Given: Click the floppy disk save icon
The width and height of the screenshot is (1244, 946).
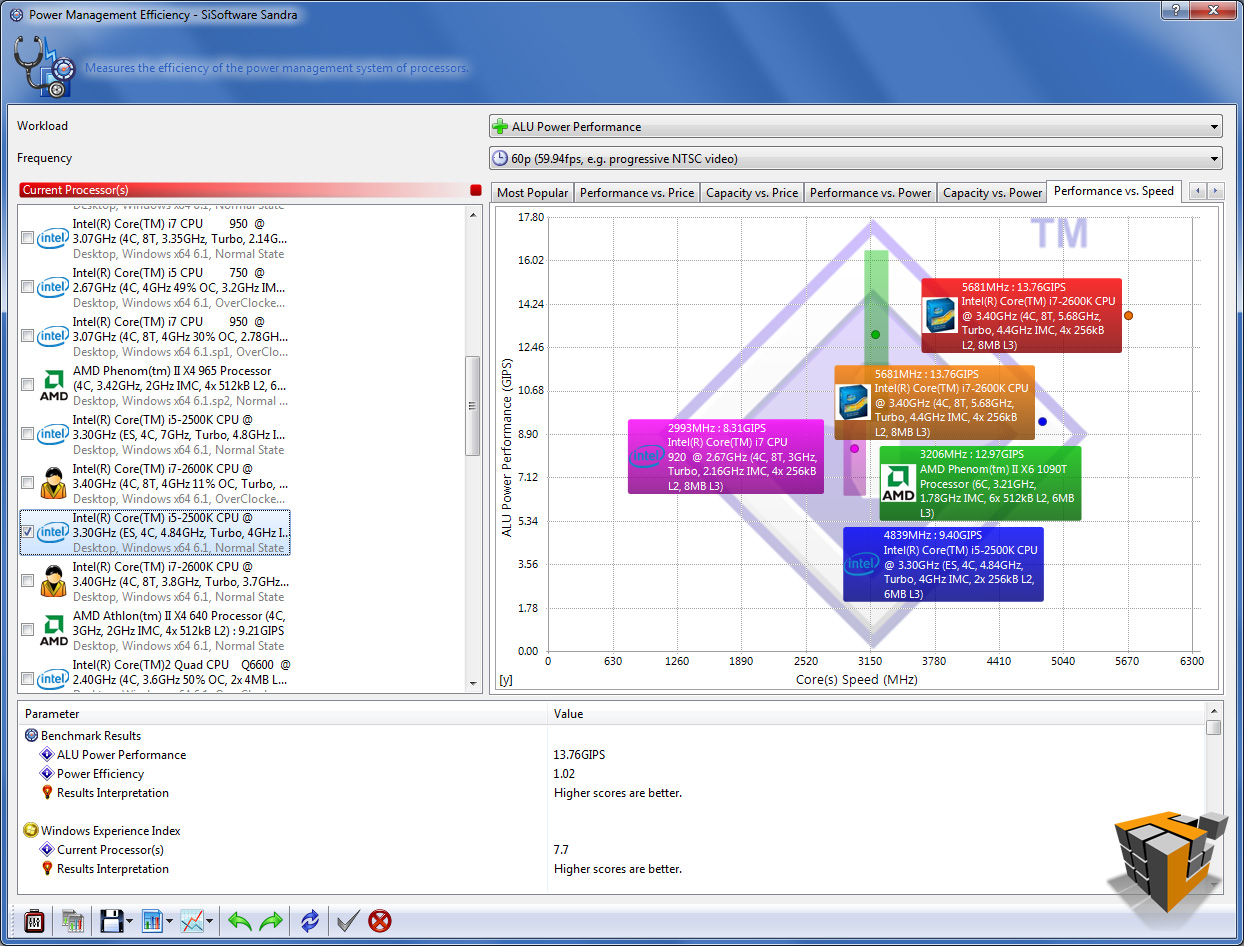Looking at the screenshot, I should tap(111, 921).
